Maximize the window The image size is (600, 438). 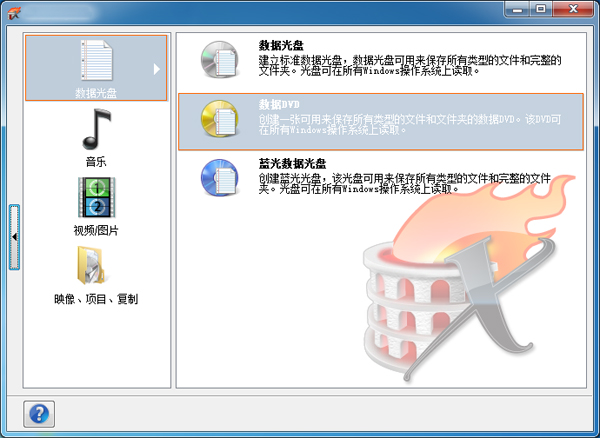click(541, 9)
